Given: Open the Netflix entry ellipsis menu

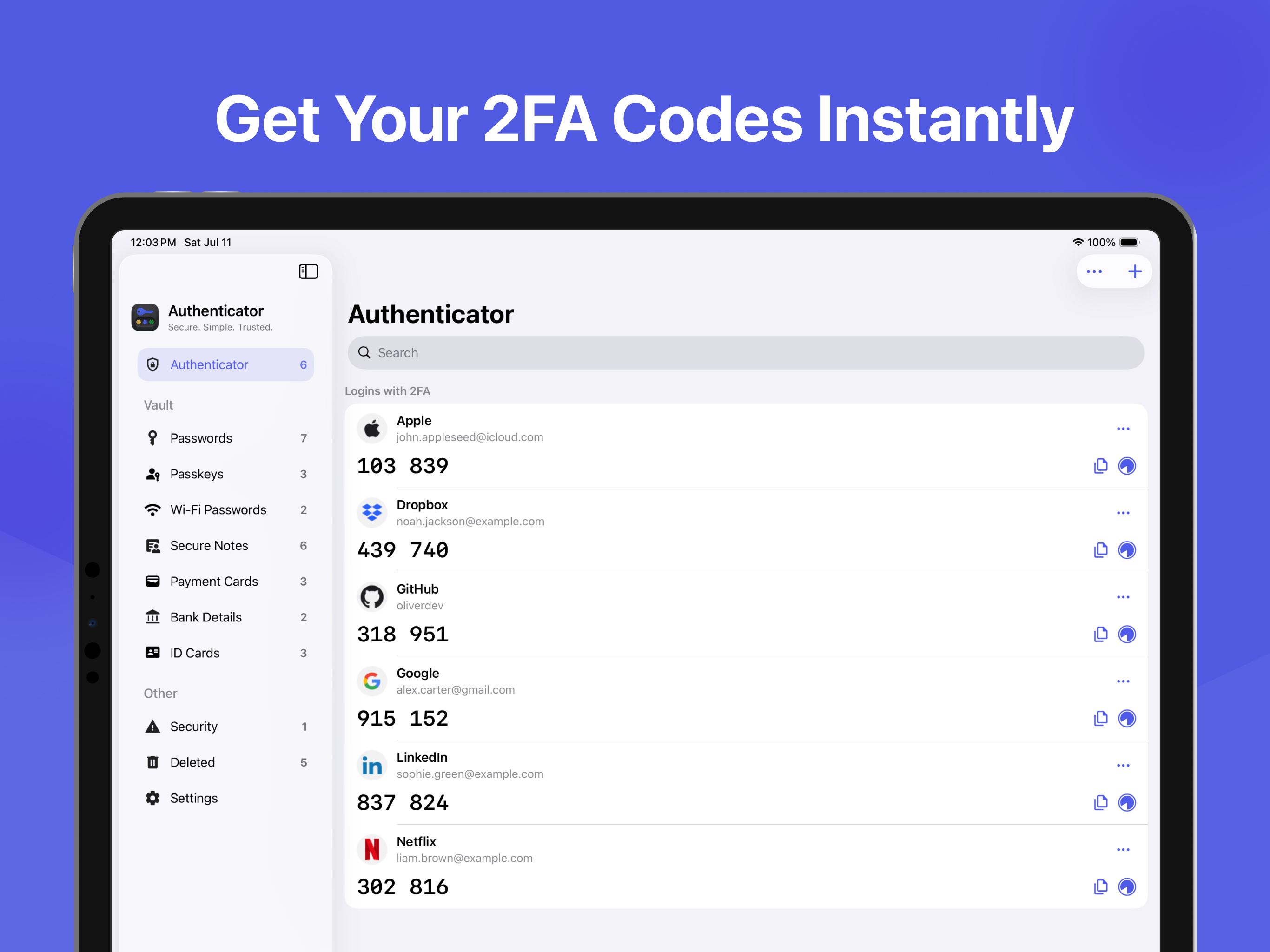Looking at the screenshot, I should (x=1123, y=849).
